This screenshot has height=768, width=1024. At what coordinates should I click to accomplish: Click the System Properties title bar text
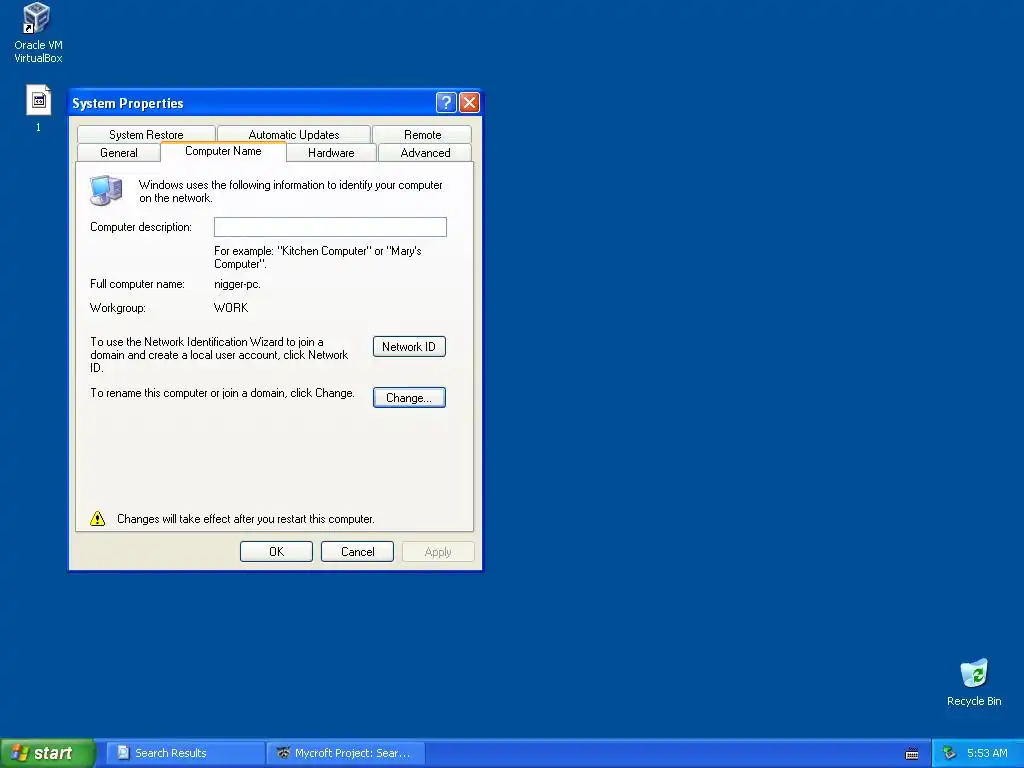tap(128, 103)
